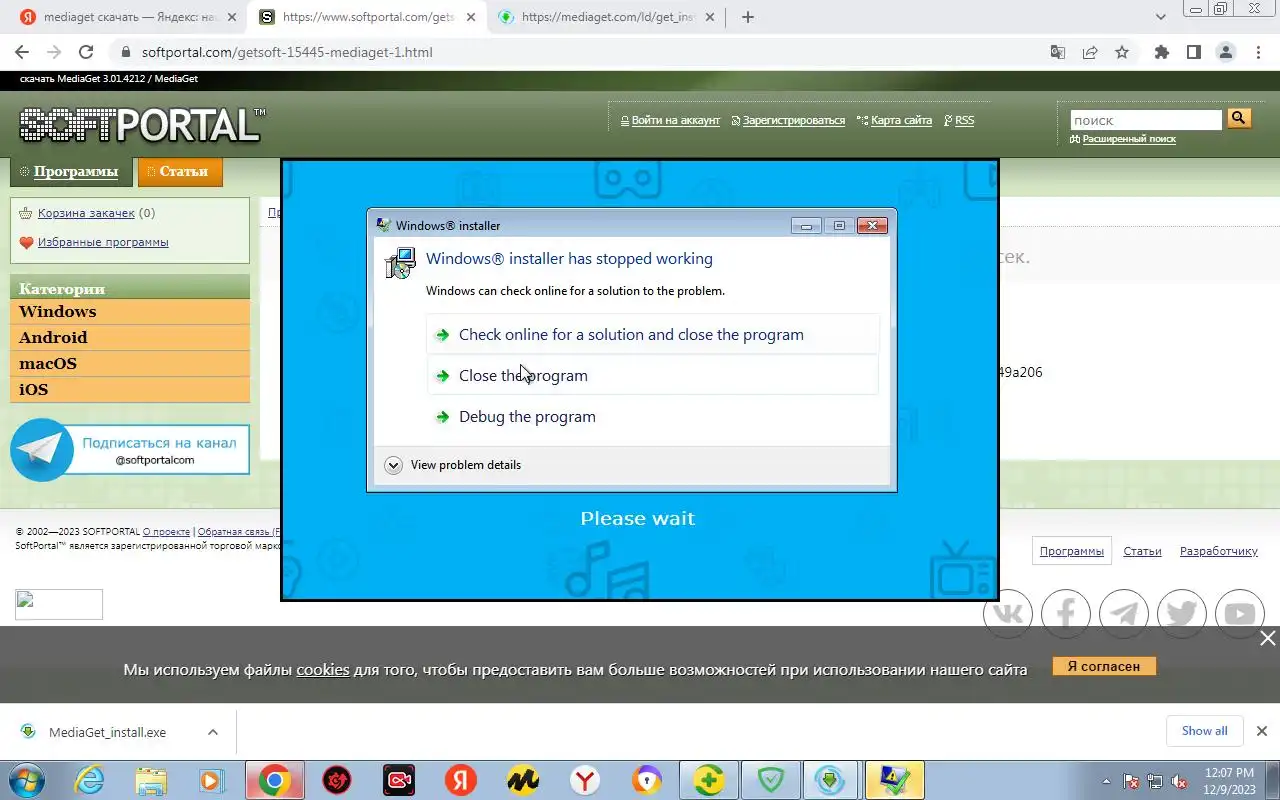Open the 'Программы' tab in site header
The image size is (1280, 800).
pyautogui.click(x=71, y=171)
